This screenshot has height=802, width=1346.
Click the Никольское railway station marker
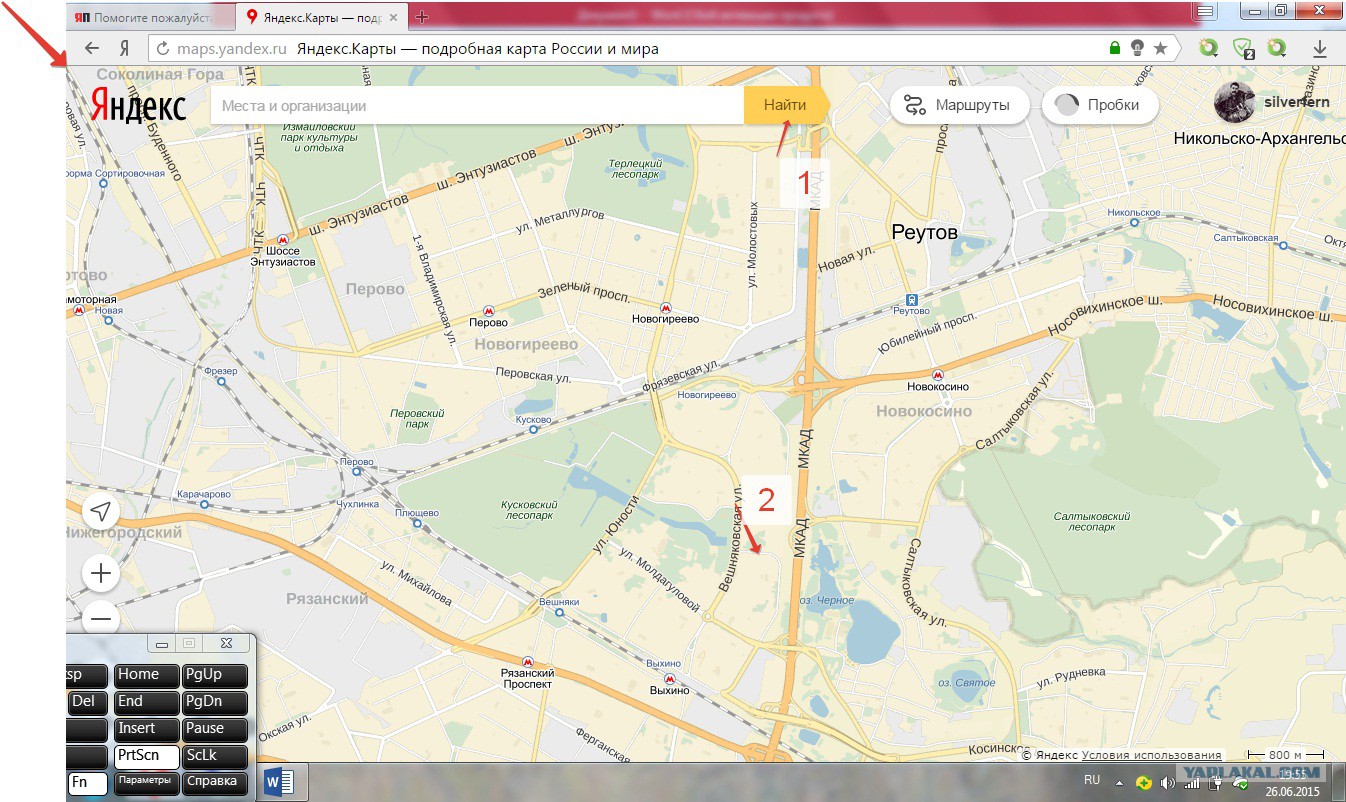[1133, 224]
